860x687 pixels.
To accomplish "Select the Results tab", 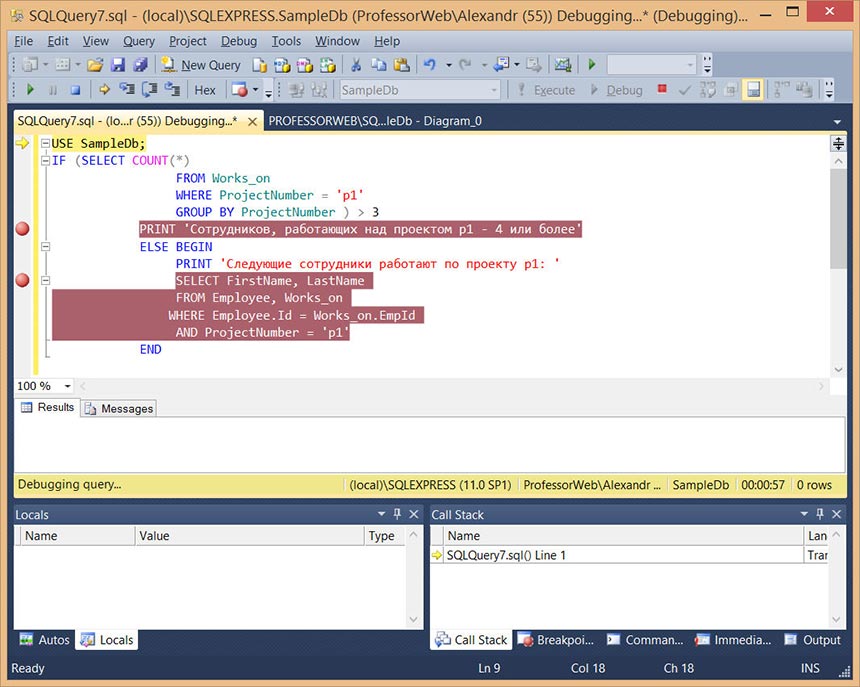I will point(47,407).
